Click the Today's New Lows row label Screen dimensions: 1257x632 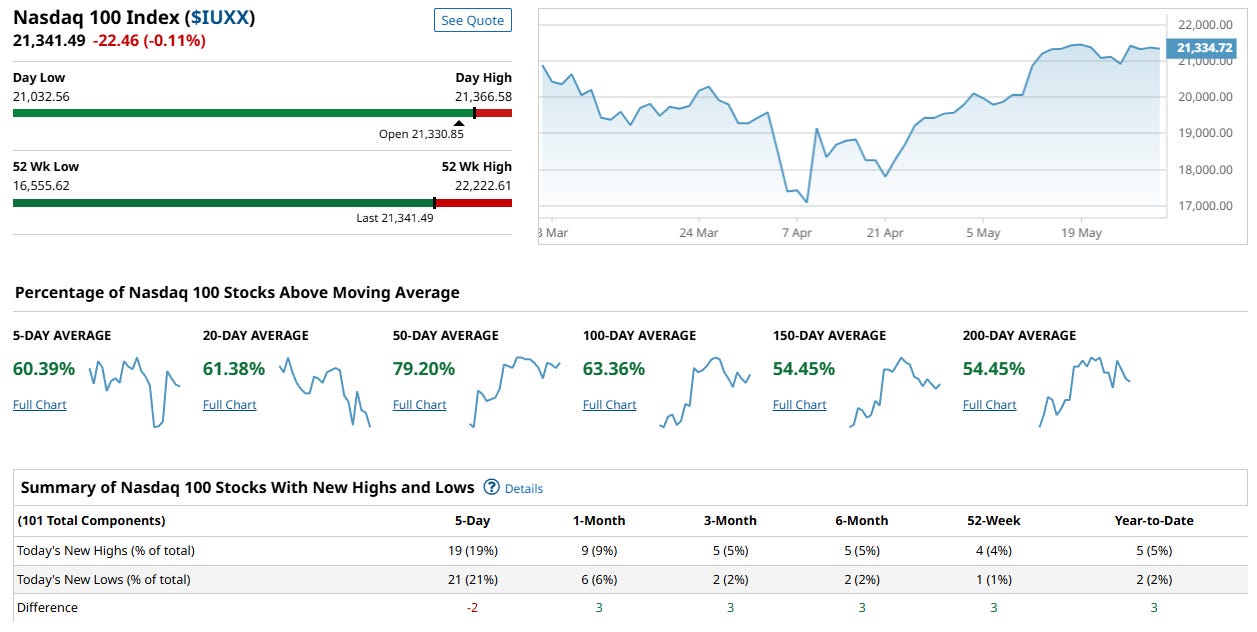pos(104,580)
